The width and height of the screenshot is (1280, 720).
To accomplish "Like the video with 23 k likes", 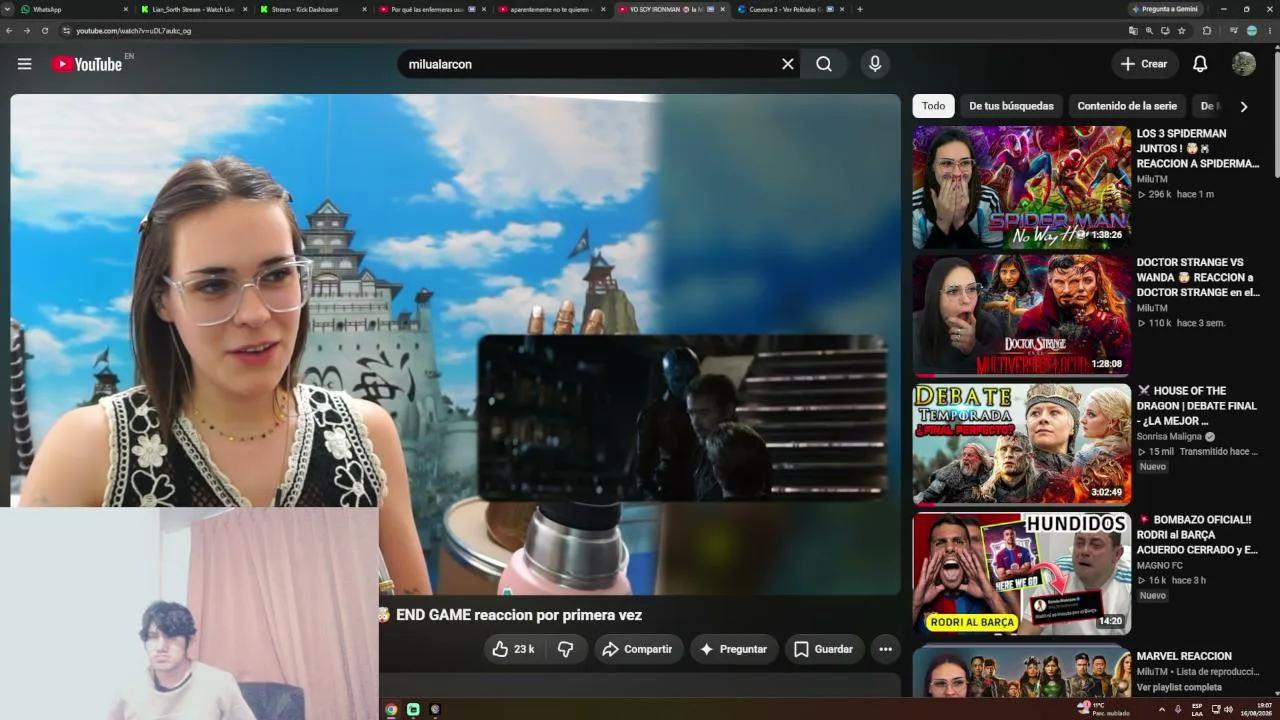I will pyautogui.click(x=514, y=649).
